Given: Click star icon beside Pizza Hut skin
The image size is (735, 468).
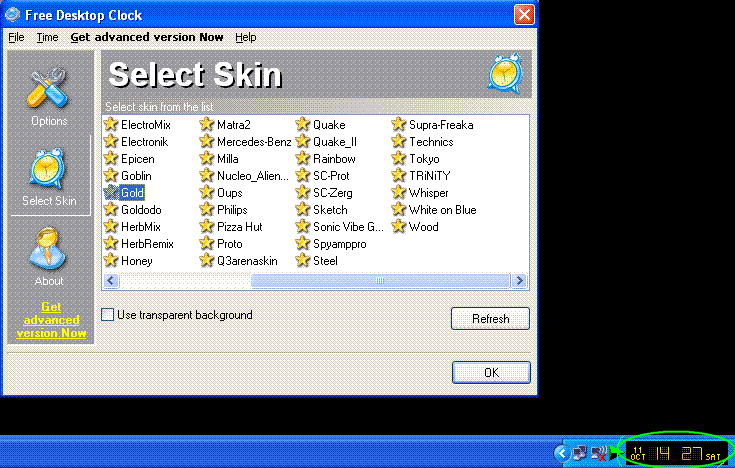Looking at the screenshot, I should click(x=207, y=227).
